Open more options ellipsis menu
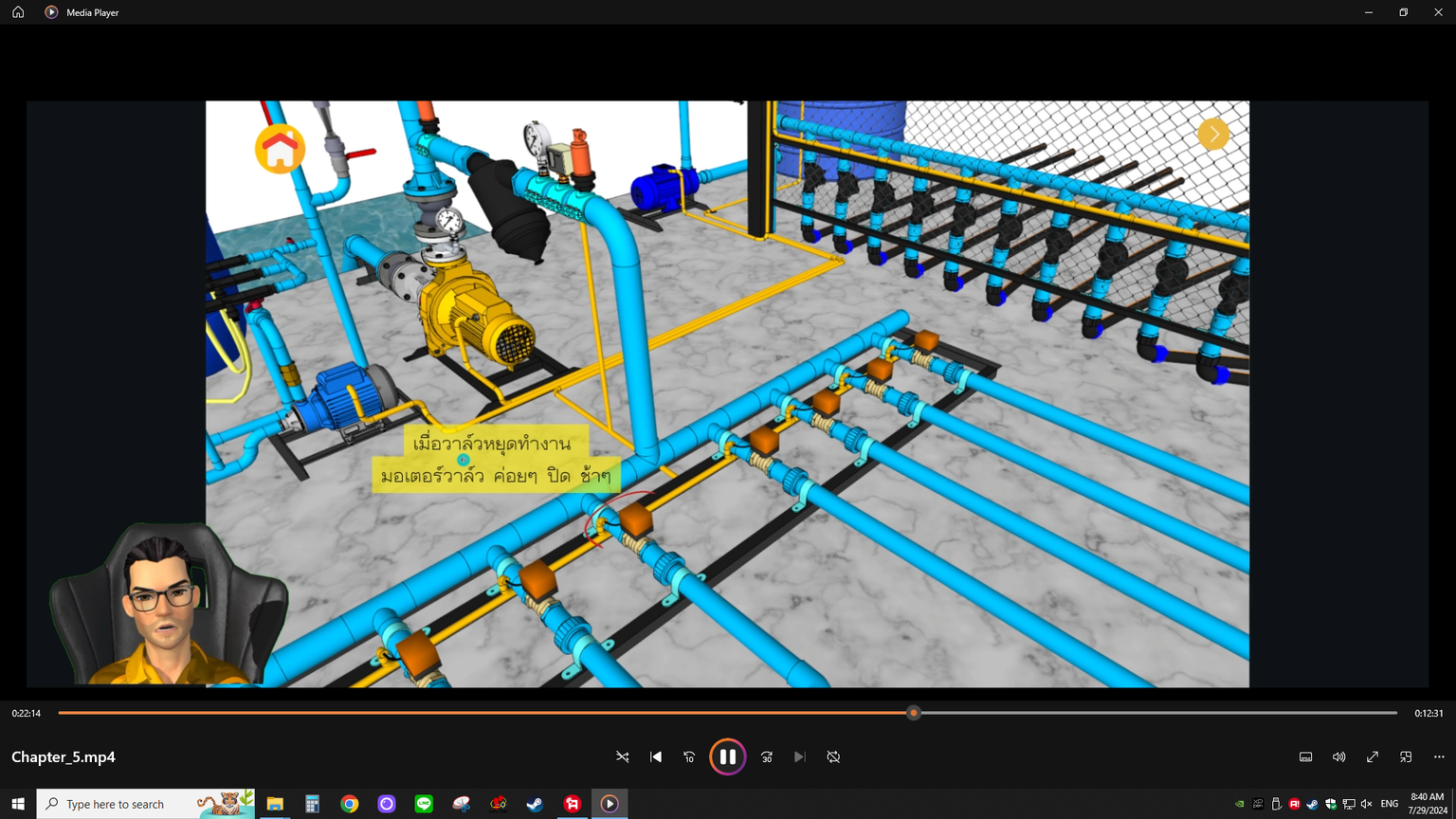 click(1439, 756)
